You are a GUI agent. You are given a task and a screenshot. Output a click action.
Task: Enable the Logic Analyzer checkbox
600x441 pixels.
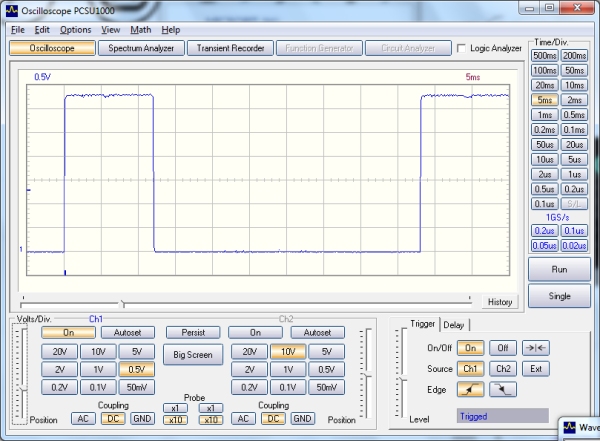coord(461,48)
